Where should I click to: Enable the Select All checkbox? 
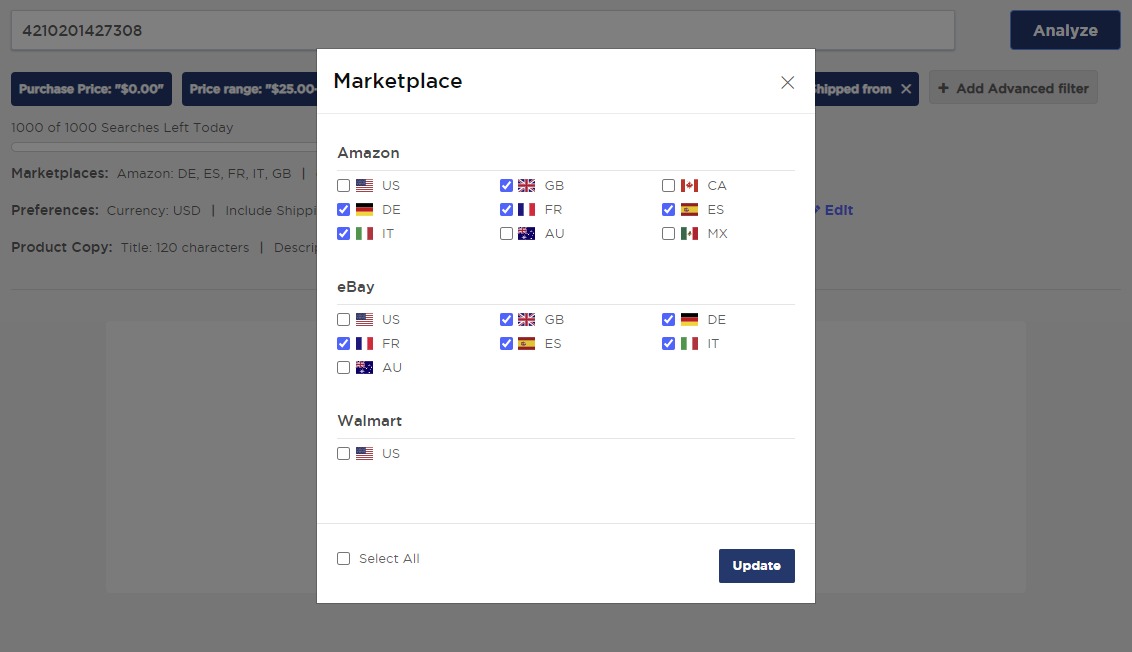[x=343, y=558]
